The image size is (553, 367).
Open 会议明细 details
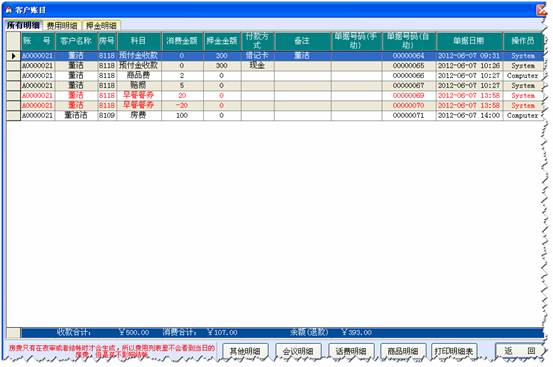click(x=298, y=351)
